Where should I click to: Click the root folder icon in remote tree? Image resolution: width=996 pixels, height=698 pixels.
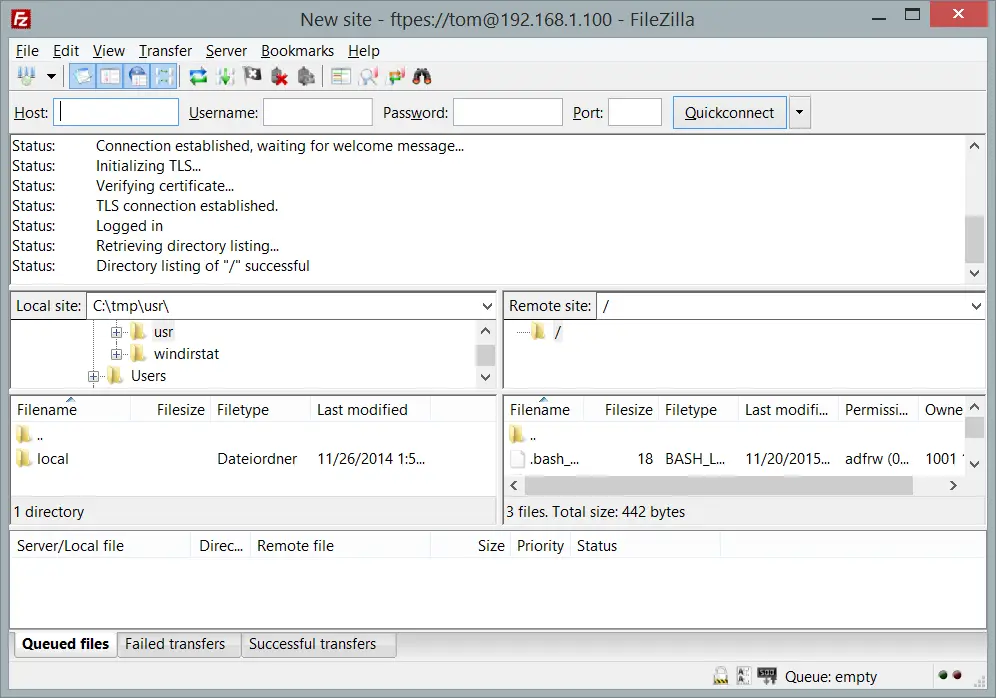point(539,332)
